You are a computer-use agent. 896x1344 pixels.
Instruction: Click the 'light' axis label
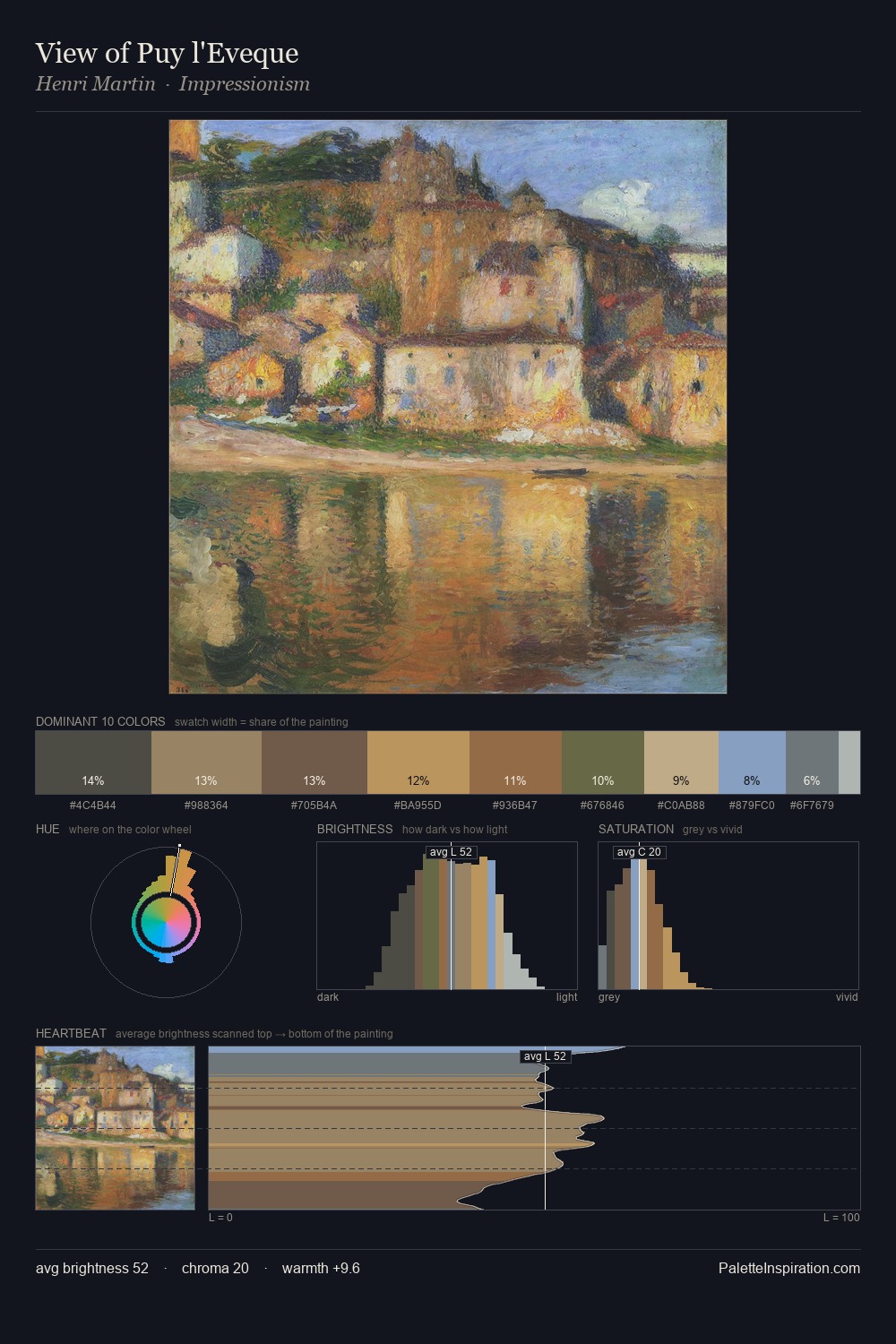566,997
